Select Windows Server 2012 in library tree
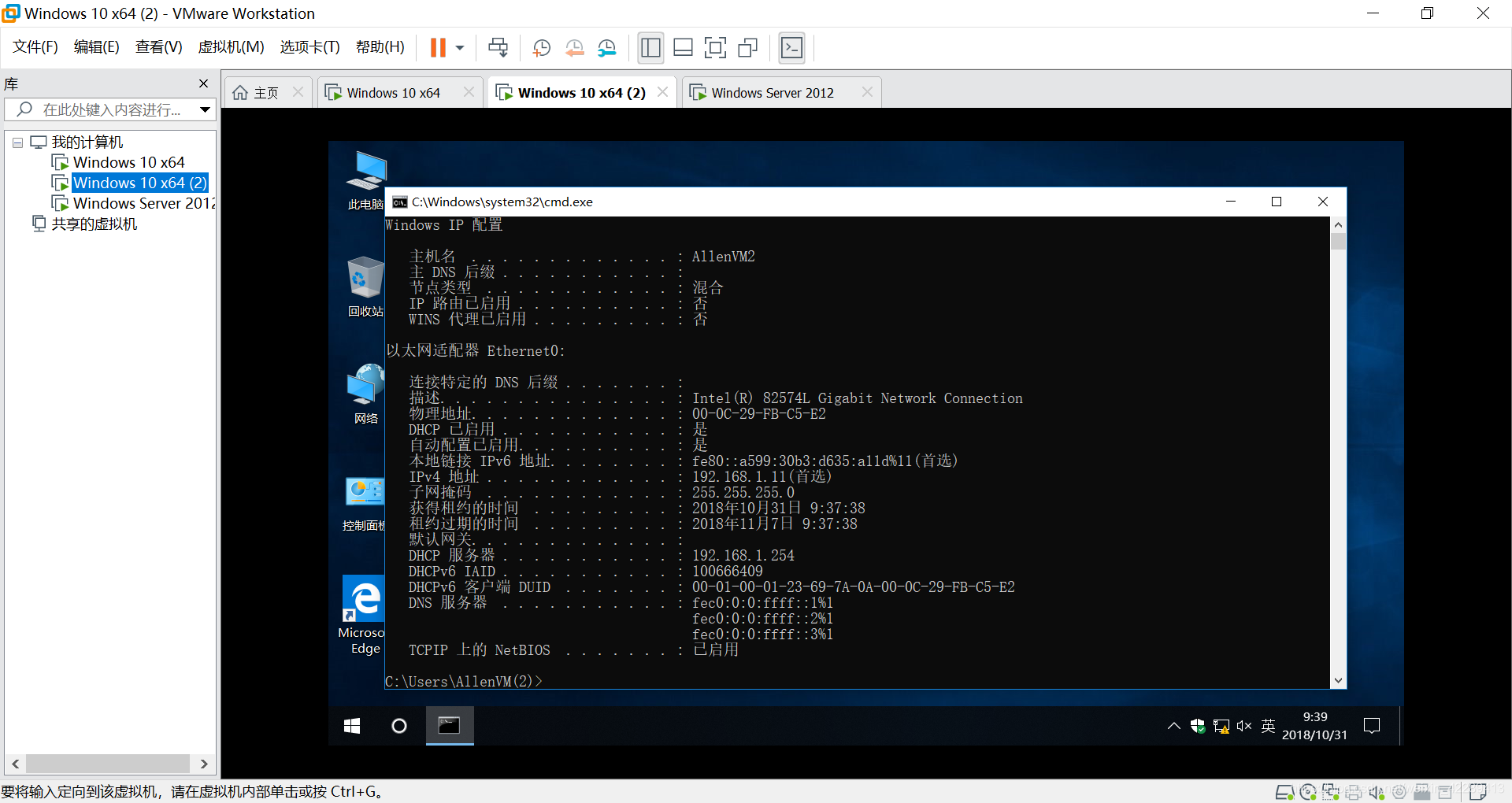1512x803 pixels. point(143,203)
